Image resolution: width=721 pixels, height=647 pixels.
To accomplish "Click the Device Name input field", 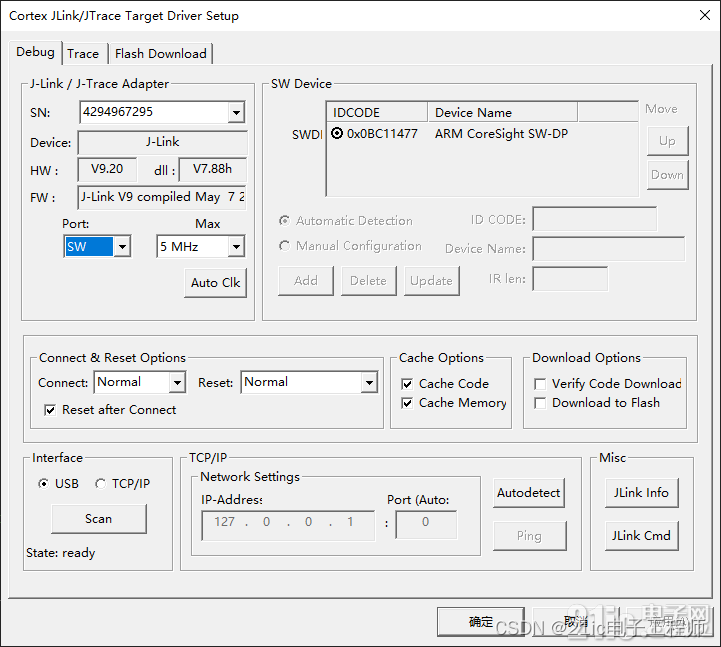I will pos(609,249).
